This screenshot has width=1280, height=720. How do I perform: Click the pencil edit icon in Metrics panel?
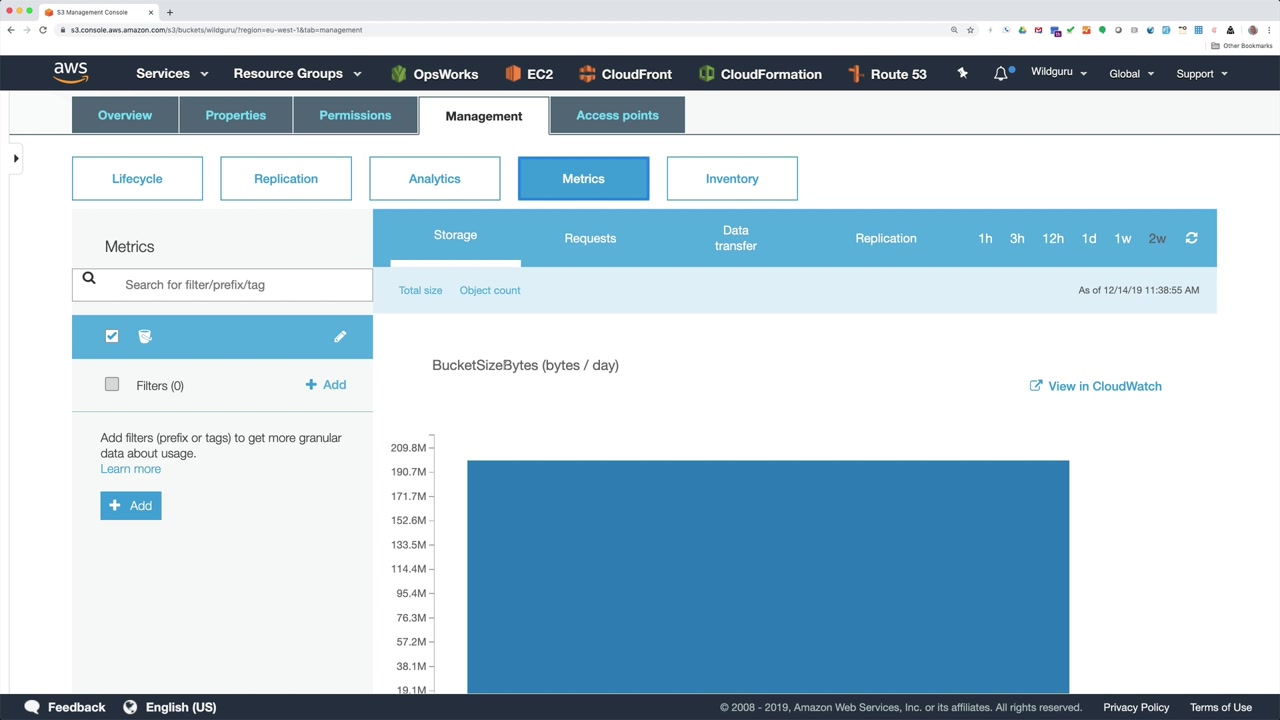[340, 336]
